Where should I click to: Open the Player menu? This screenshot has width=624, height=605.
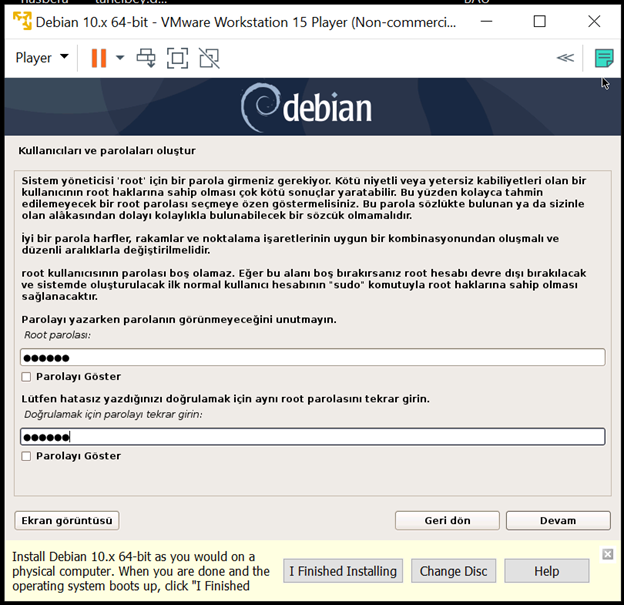pos(41,58)
